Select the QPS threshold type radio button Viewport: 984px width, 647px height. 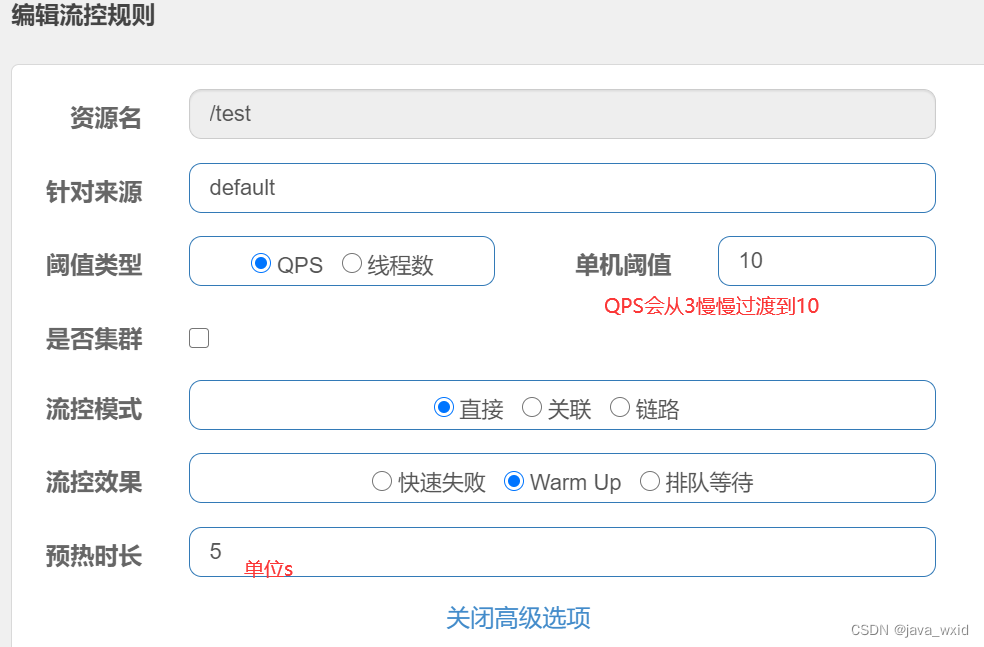click(x=262, y=264)
